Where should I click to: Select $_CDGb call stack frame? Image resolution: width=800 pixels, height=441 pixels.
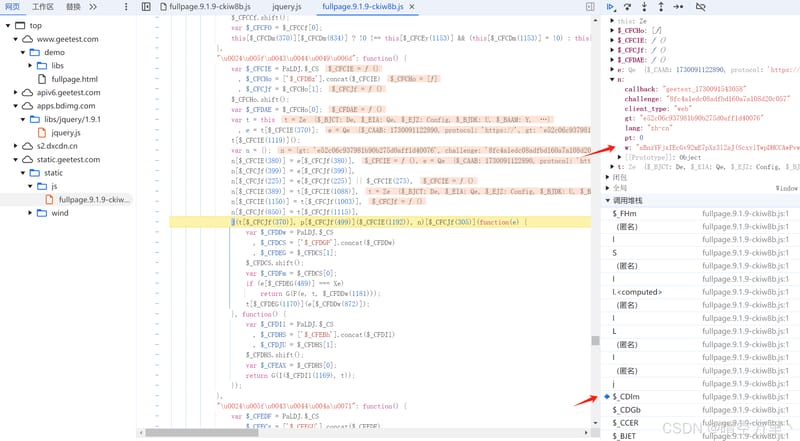[701, 410]
